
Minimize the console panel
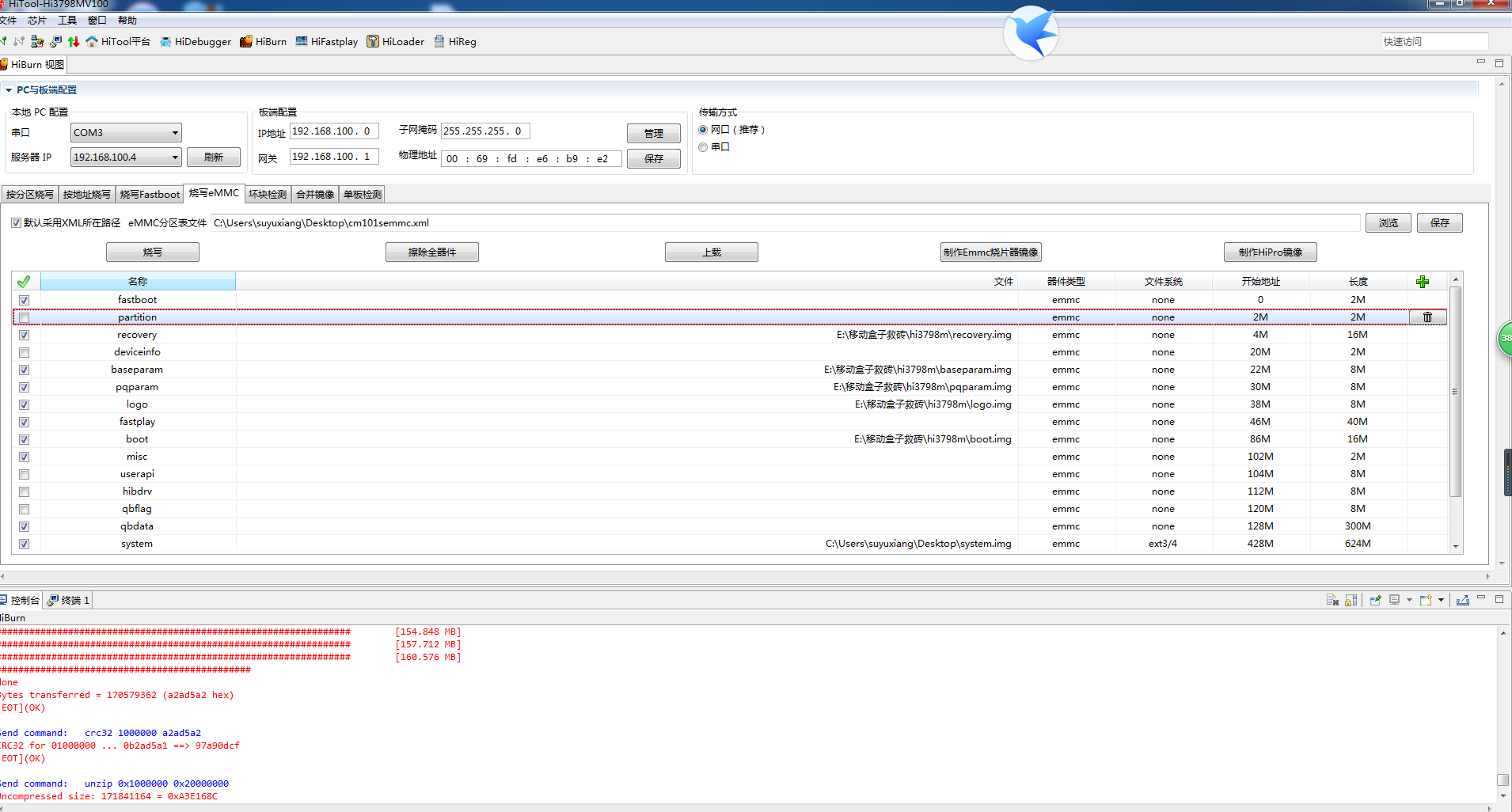click(x=1481, y=598)
